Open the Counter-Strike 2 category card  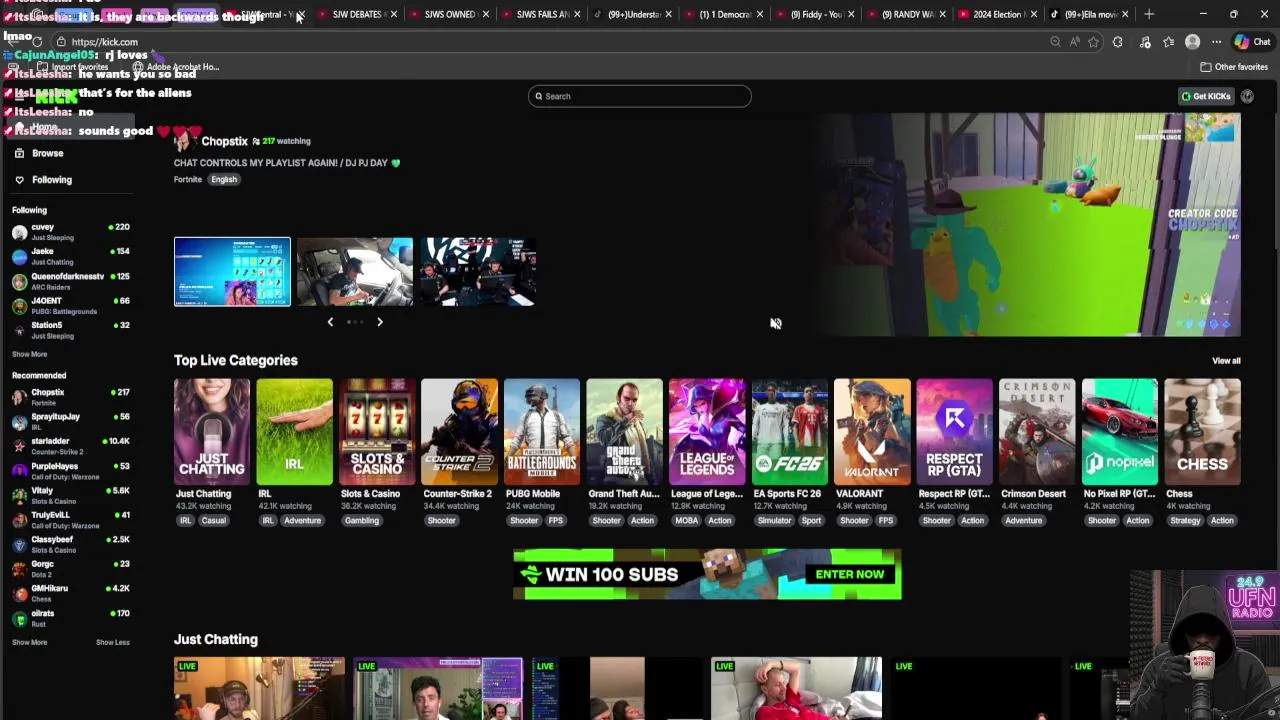[x=459, y=432]
